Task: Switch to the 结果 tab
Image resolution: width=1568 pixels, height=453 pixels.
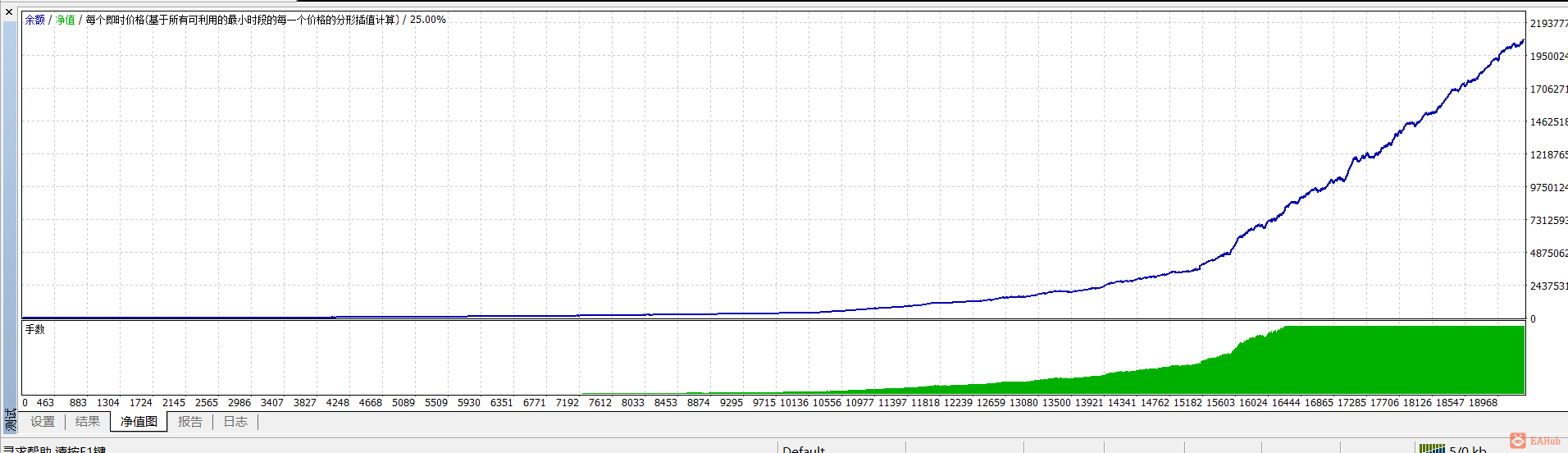Action: pos(88,422)
